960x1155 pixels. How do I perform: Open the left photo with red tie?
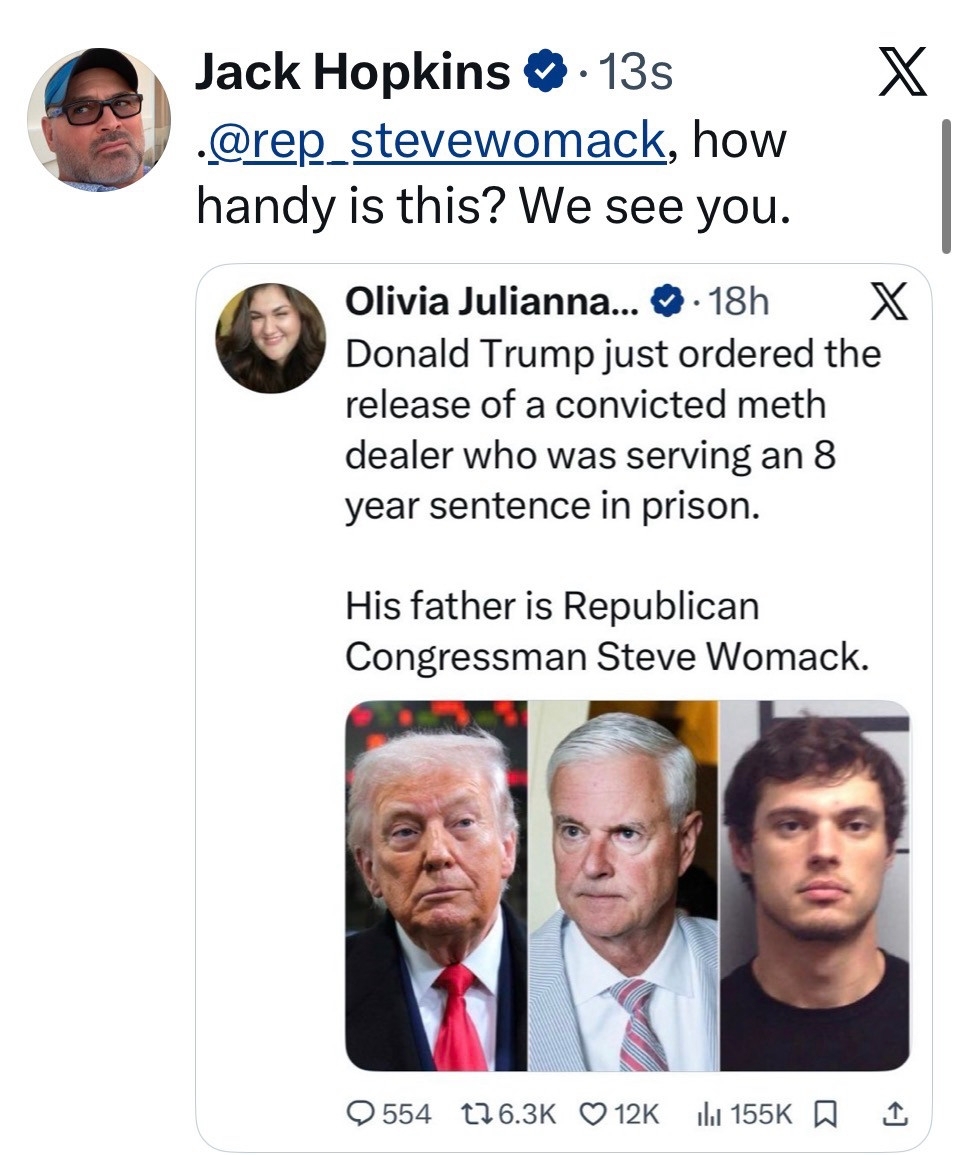436,885
